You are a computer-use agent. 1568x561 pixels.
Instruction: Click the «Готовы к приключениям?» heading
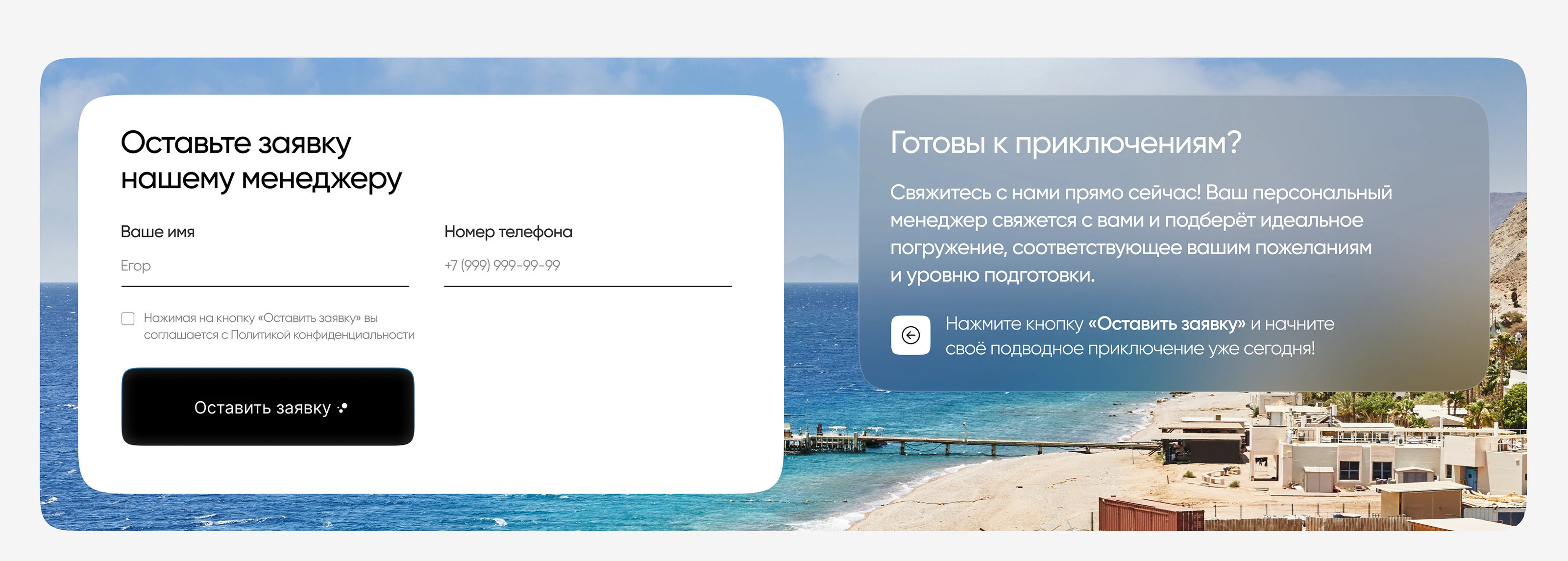[1065, 143]
